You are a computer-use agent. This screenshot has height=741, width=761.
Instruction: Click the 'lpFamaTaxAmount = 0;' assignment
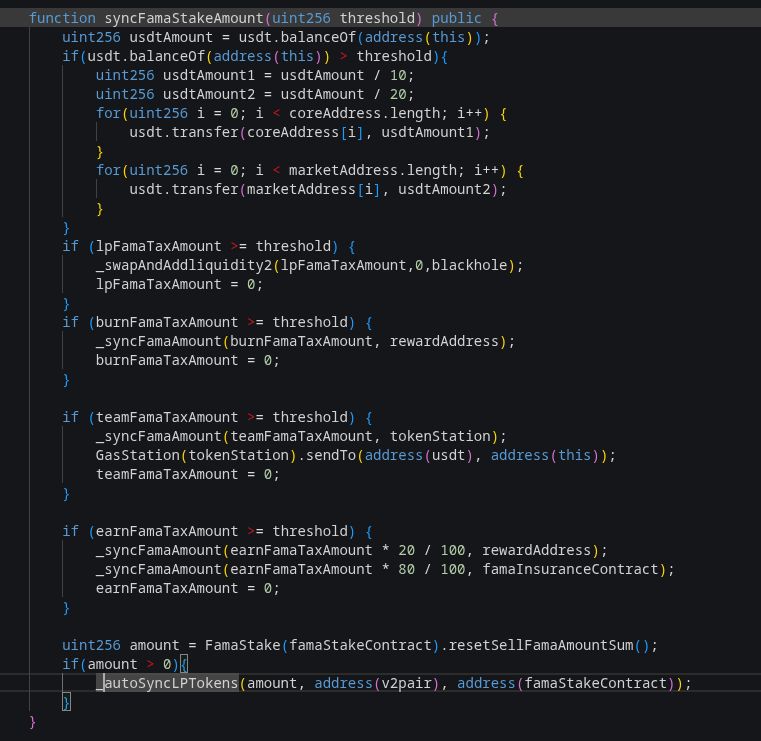(180, 284)
